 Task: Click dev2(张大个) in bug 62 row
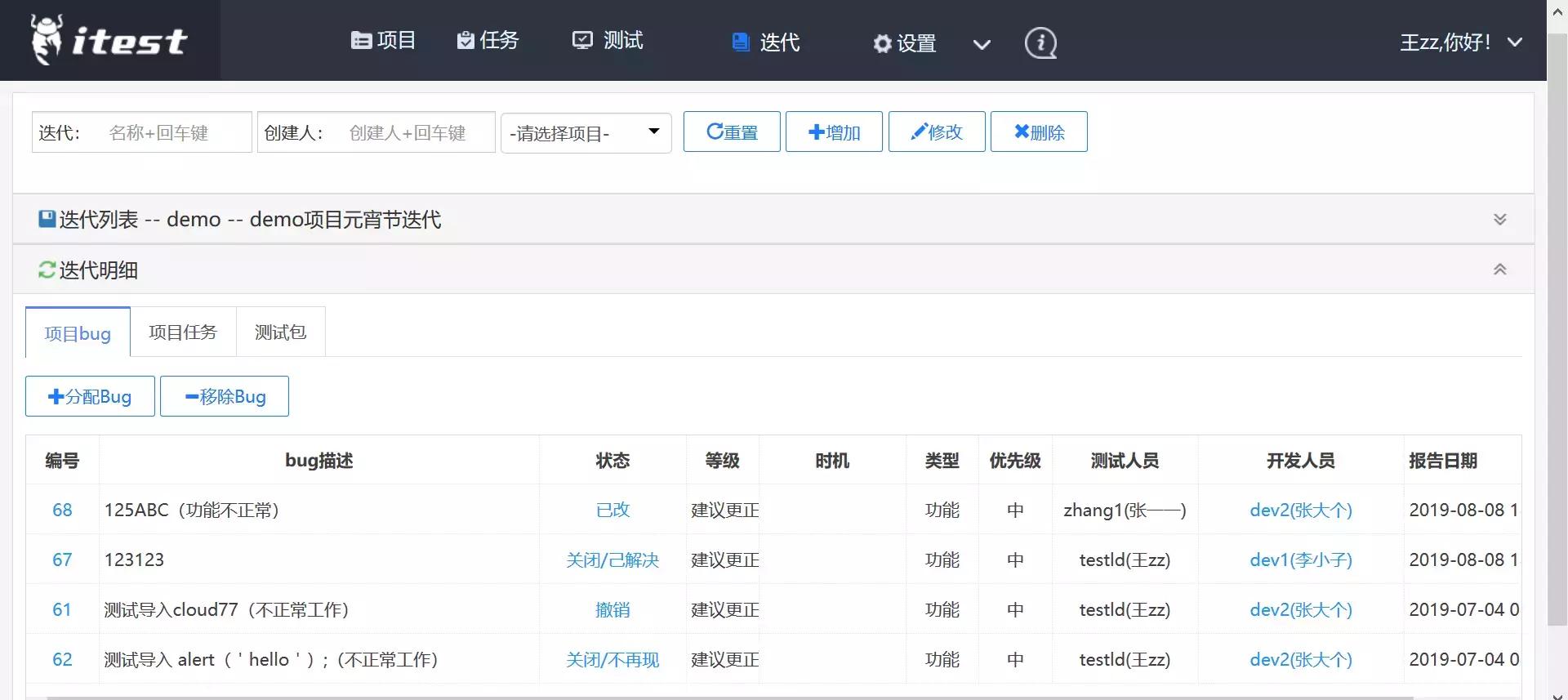click(x=1301, y=659)
